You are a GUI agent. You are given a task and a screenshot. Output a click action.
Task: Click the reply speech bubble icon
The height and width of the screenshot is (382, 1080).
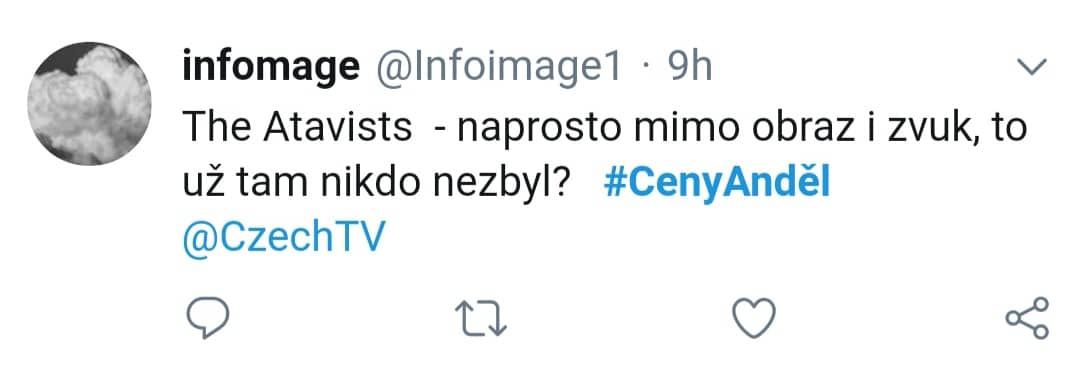tap(207, 317)
